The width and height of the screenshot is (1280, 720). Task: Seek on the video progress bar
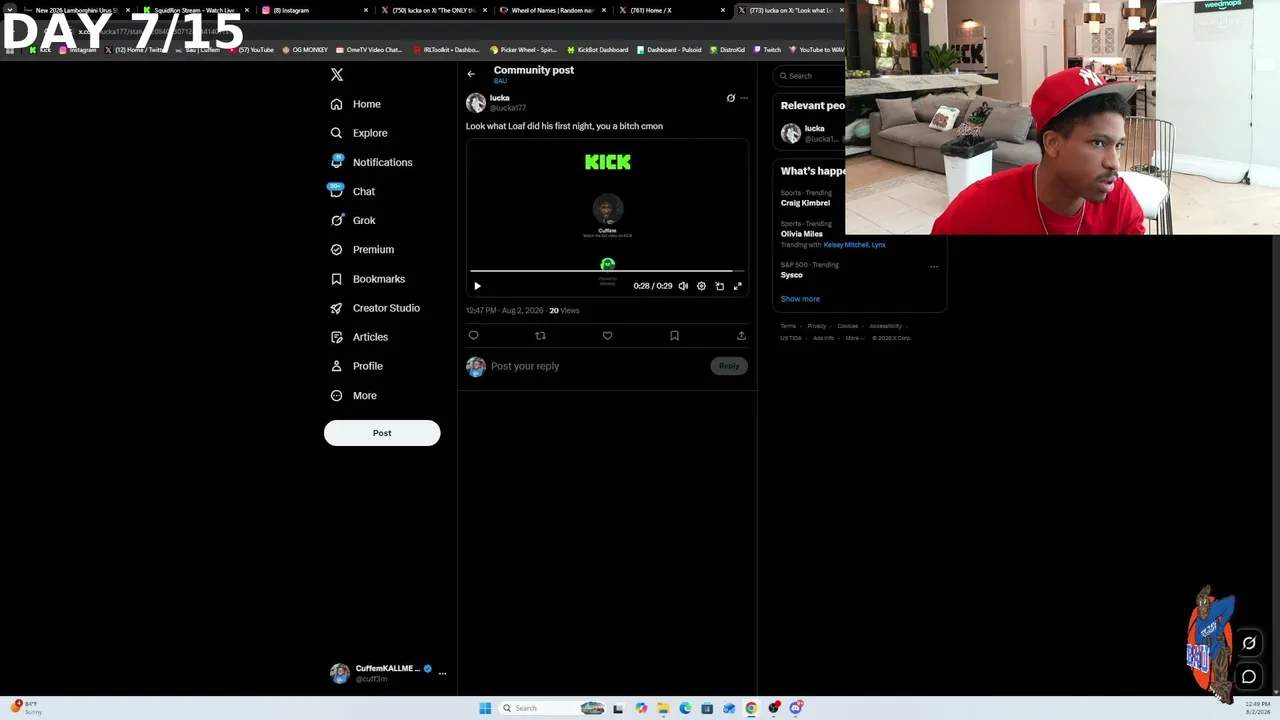click(607, 271)
